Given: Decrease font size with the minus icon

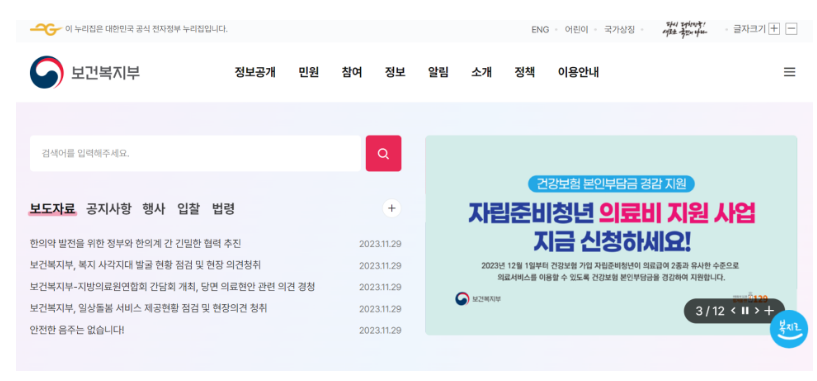Looking at the screenshot, I should 791,29.
